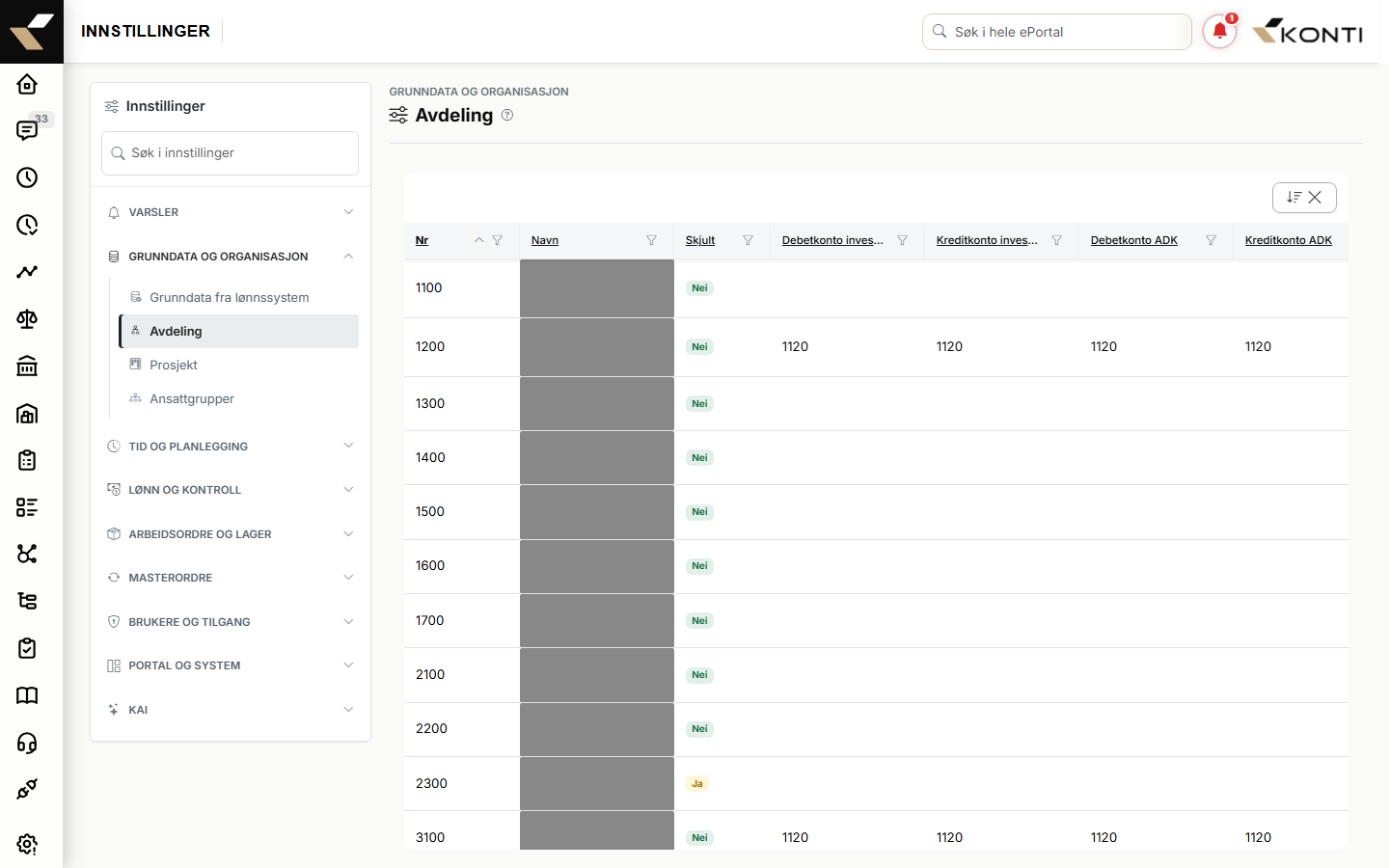Screen dimensions: 1389x868
Task: Toggle the Skjult column filter icon
Action: point(748,240)
